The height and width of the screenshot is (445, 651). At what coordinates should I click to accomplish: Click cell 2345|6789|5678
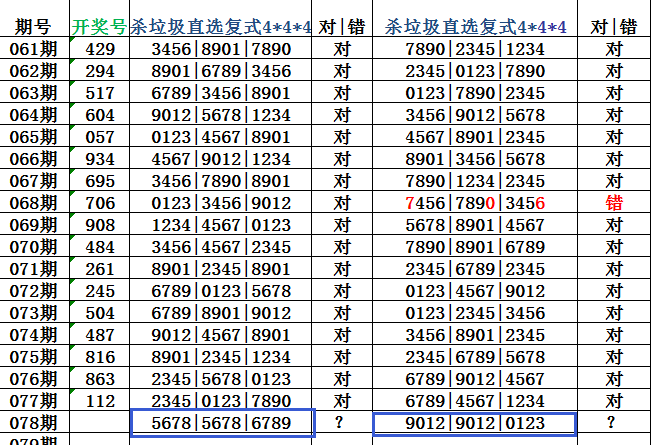[x=475, y=356]
